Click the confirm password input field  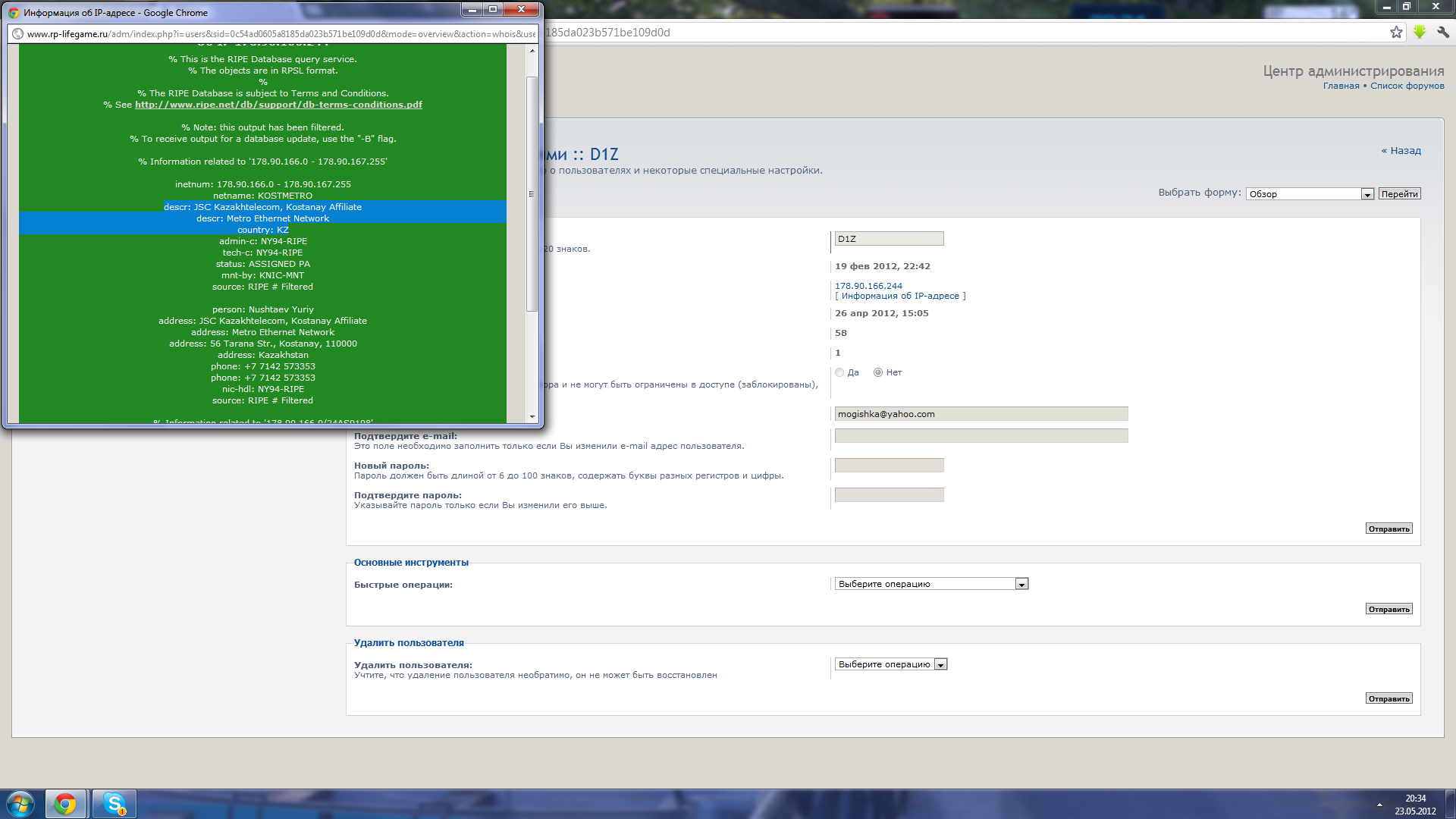(x=889, y=495)
